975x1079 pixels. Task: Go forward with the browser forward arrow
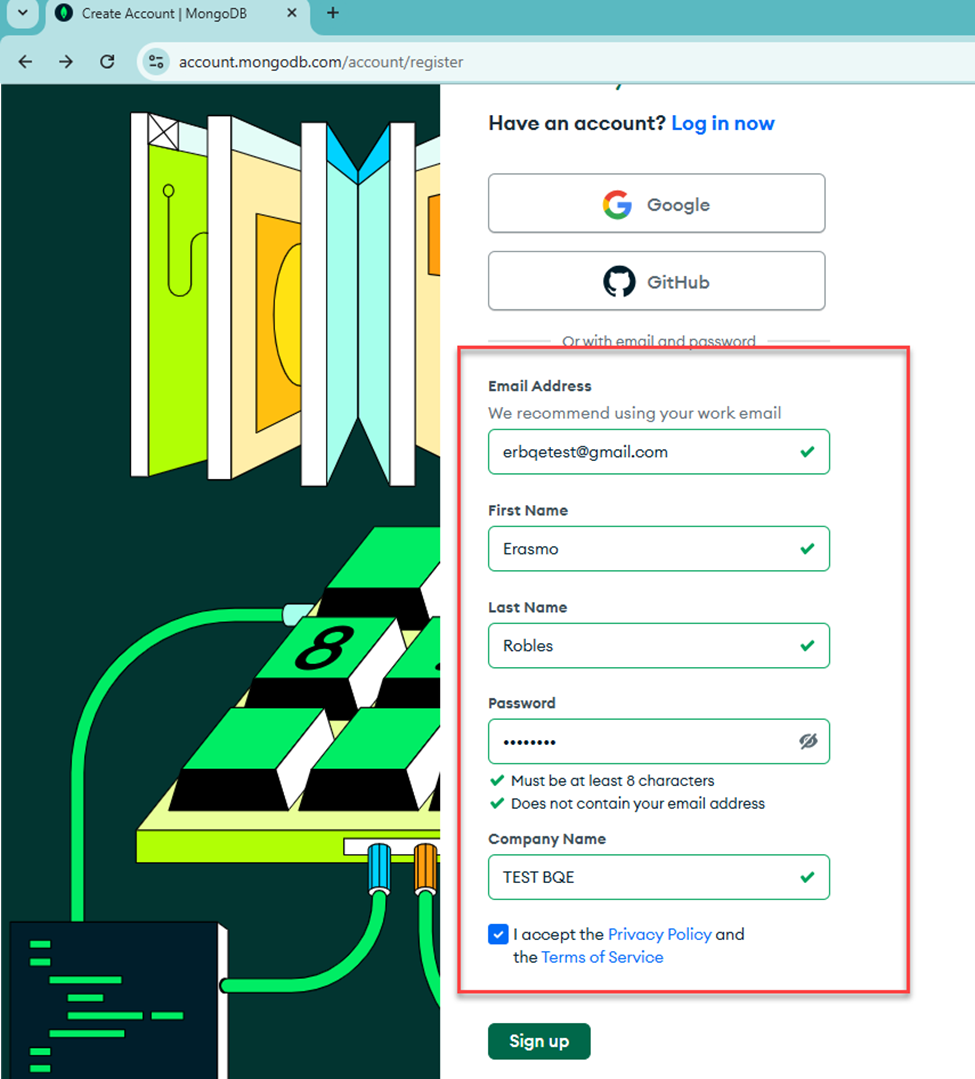66,62
